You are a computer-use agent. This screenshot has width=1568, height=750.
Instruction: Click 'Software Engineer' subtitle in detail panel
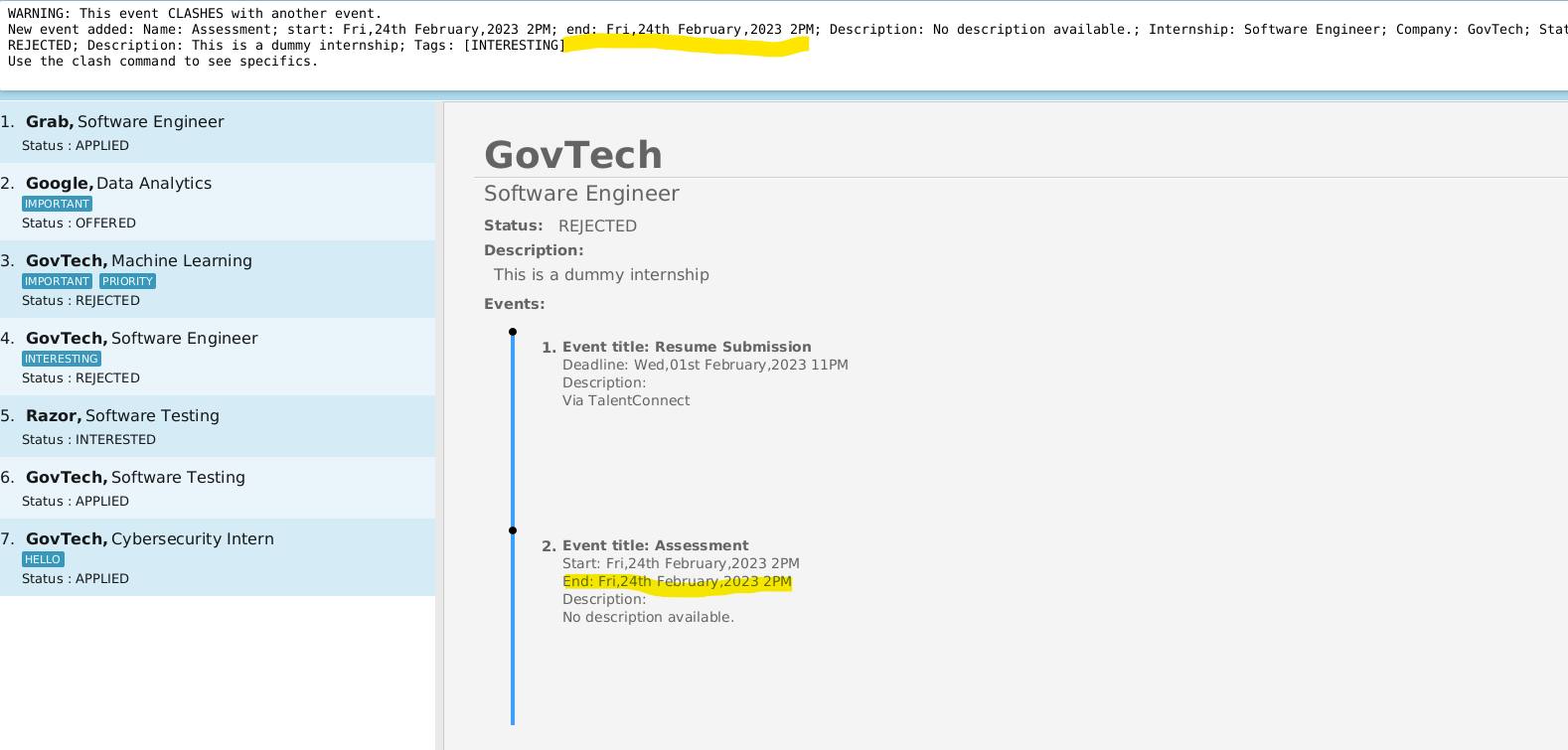tap(581, 194)
